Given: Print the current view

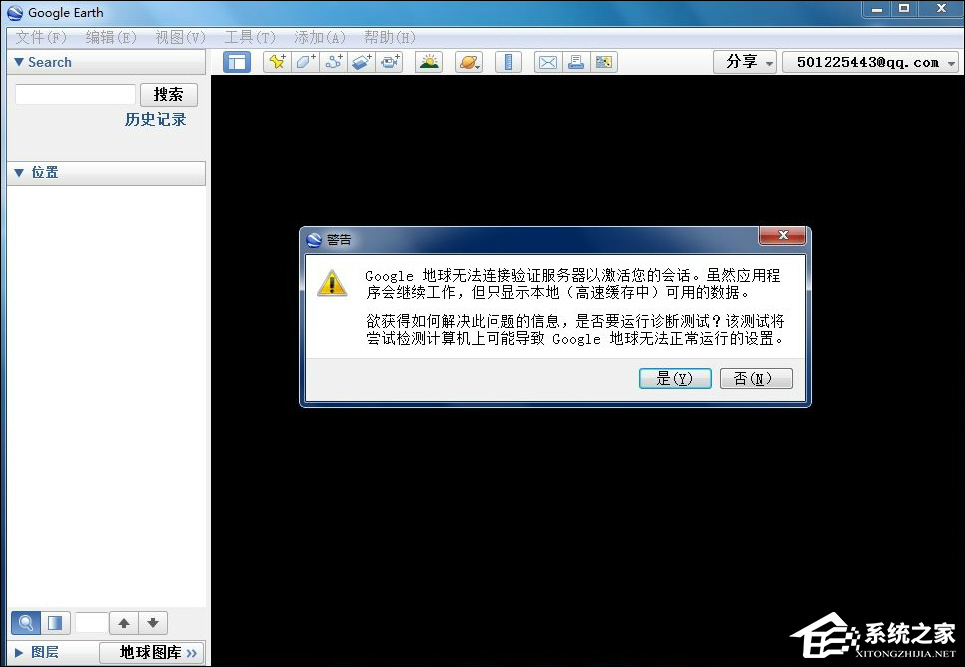Looking at the screenshot, I should click(x=576, y=61).
